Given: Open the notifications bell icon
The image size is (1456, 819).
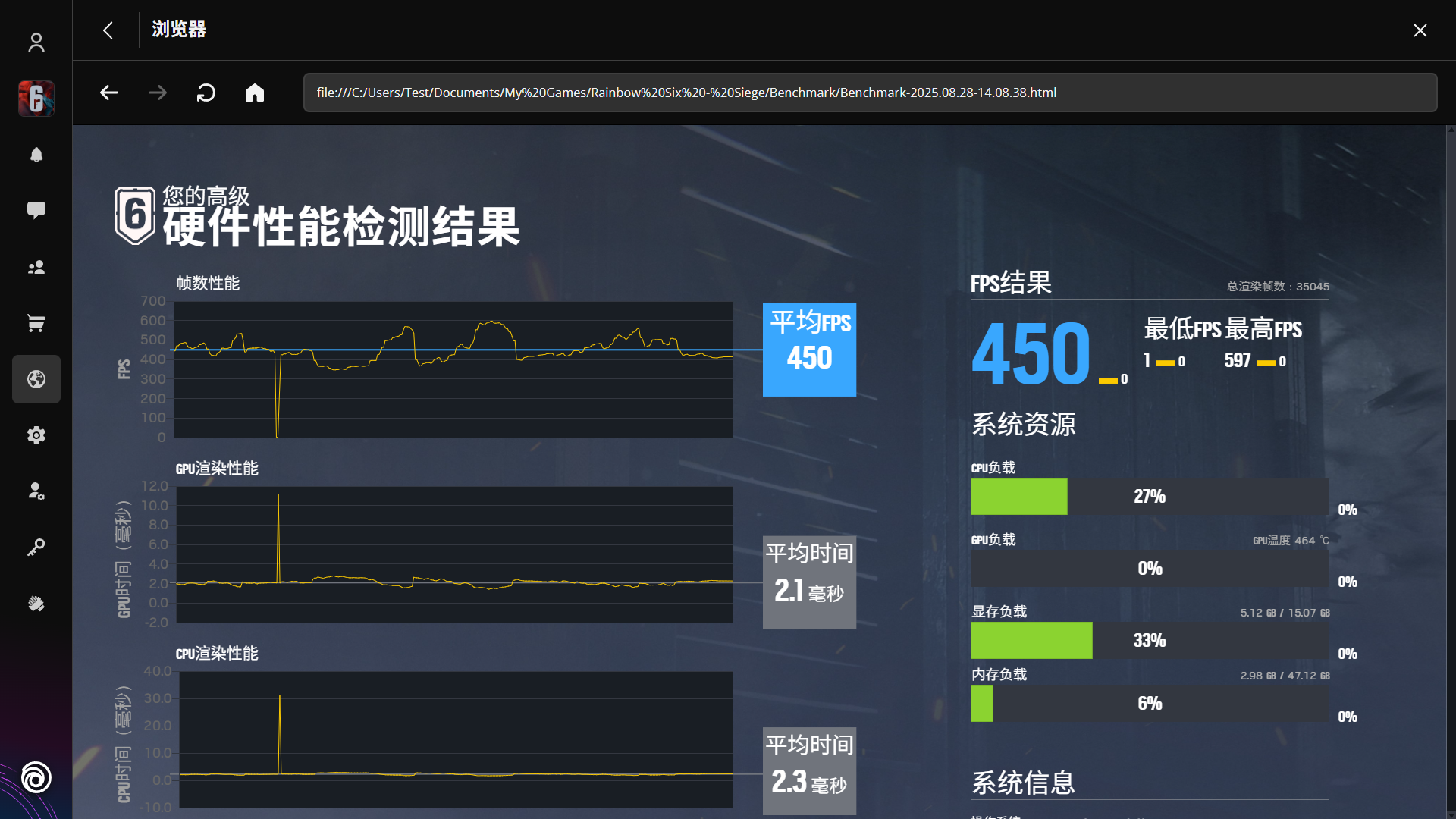Looking at the screenshot, I should click(36, 155).
